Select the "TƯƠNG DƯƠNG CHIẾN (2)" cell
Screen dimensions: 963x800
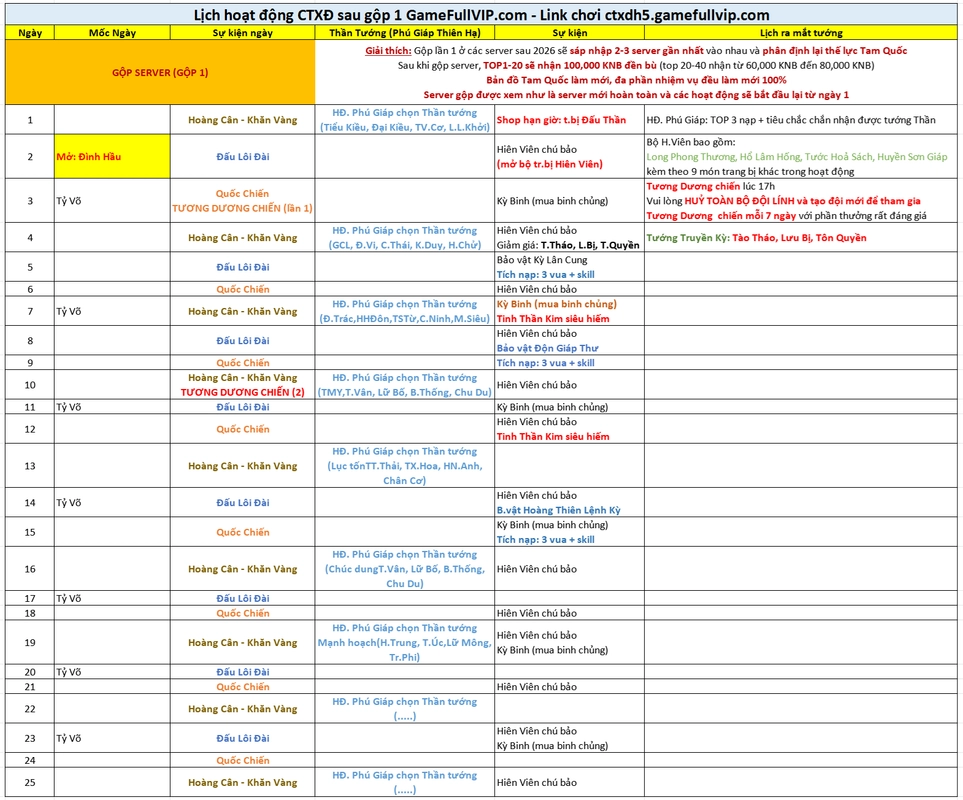[242, 392]
